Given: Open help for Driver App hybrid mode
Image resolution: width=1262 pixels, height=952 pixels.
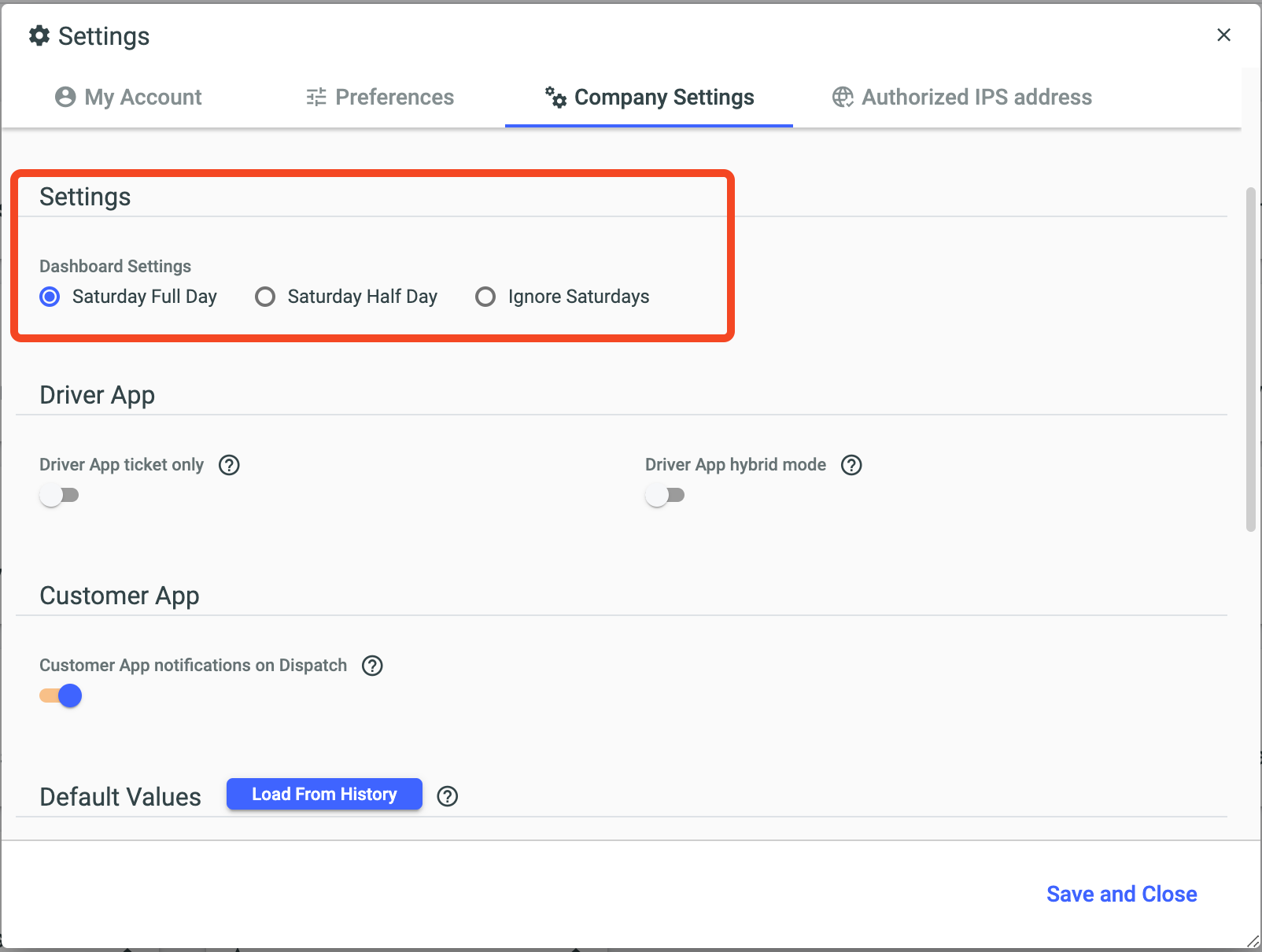Looking at the screenshot, I should (851, 465).
